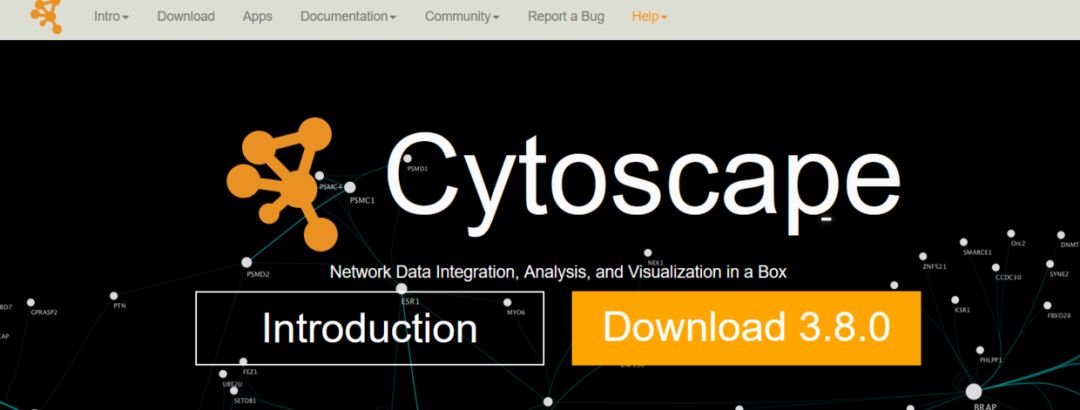
Task: Click the SMARCE1 node label
Action: coord(977,252)
